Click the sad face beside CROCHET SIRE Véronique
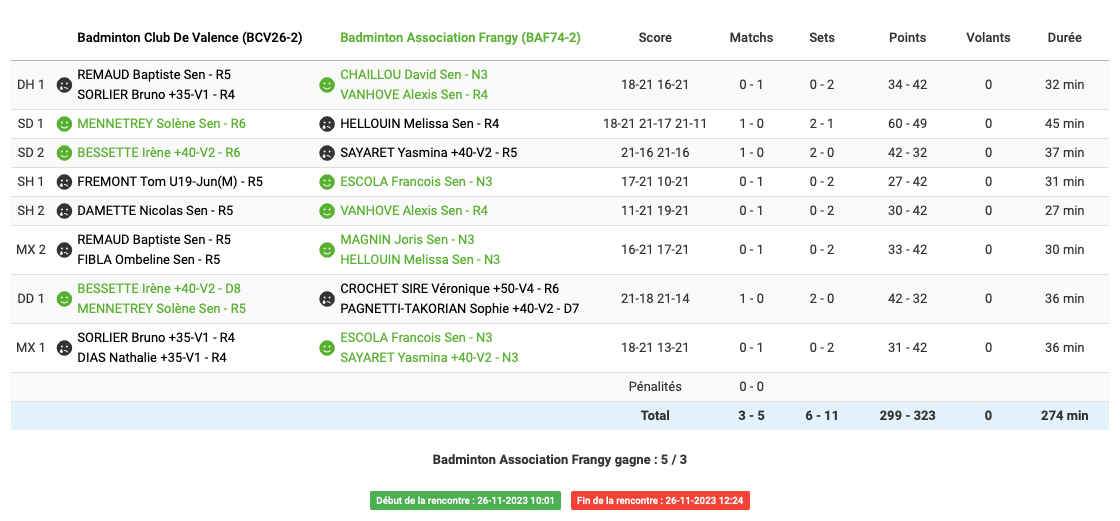The image size is (1120, 521). [x=326, y=298]
